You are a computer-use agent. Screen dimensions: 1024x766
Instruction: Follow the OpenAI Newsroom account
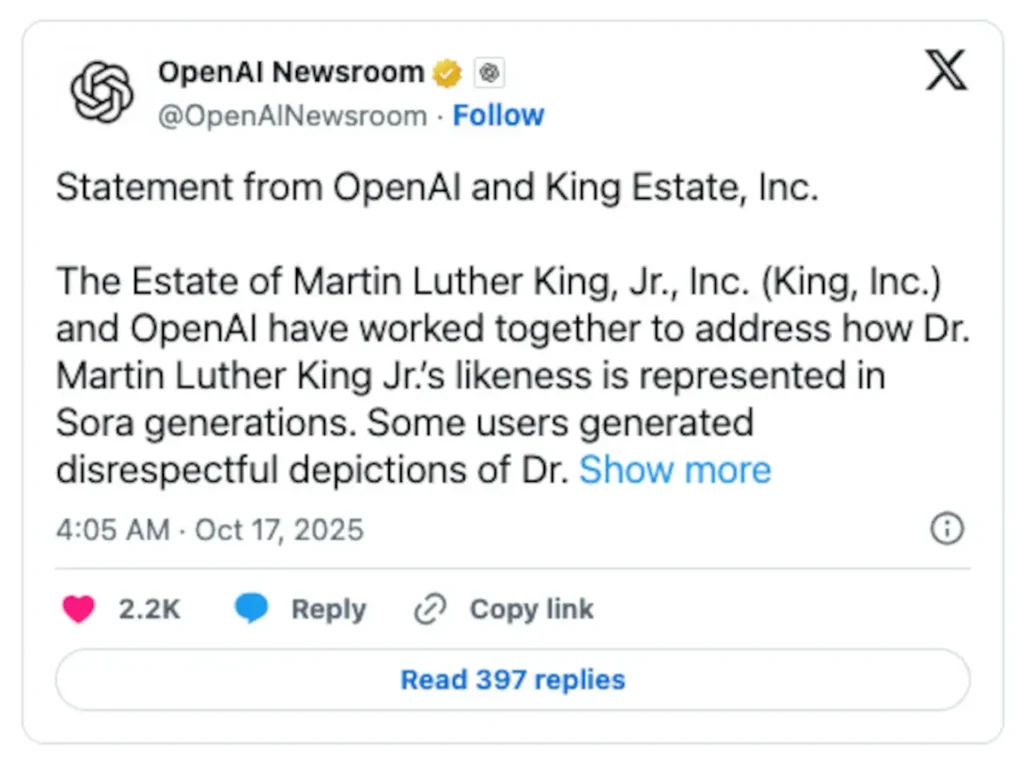pyautogui.click(x=498, y=116)
